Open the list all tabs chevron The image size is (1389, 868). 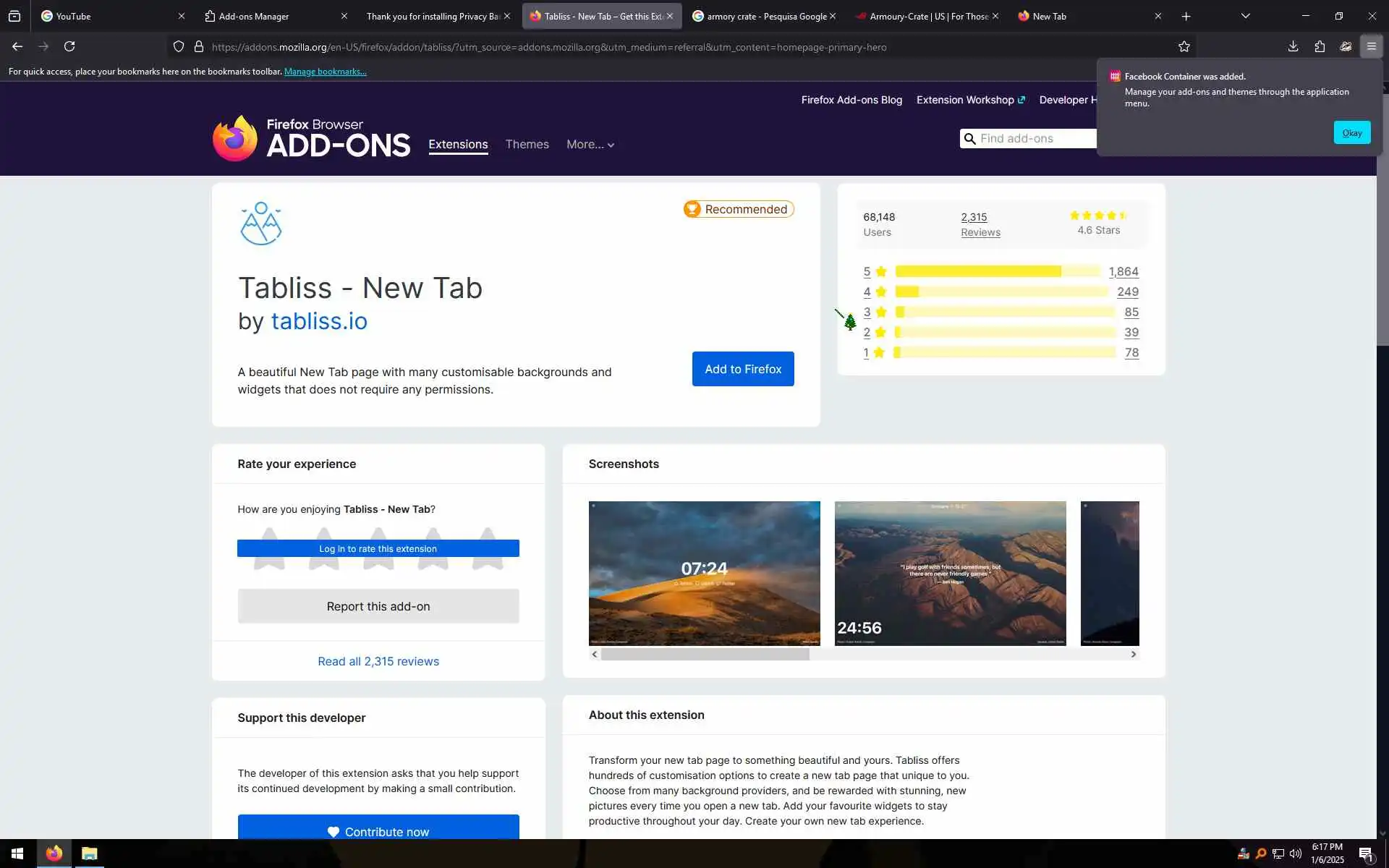(1245, 16)
